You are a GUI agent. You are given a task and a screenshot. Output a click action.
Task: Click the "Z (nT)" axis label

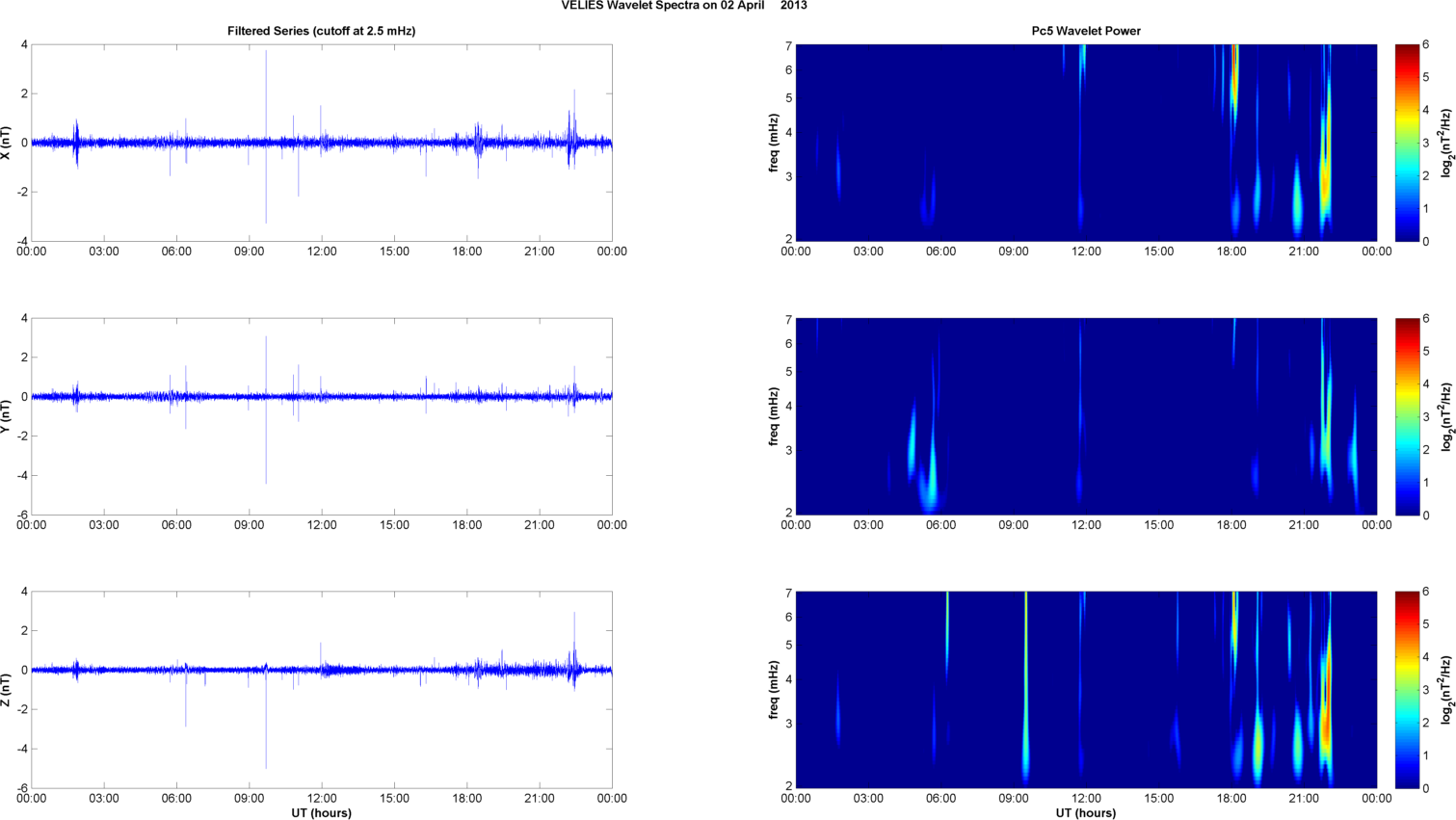7,690
